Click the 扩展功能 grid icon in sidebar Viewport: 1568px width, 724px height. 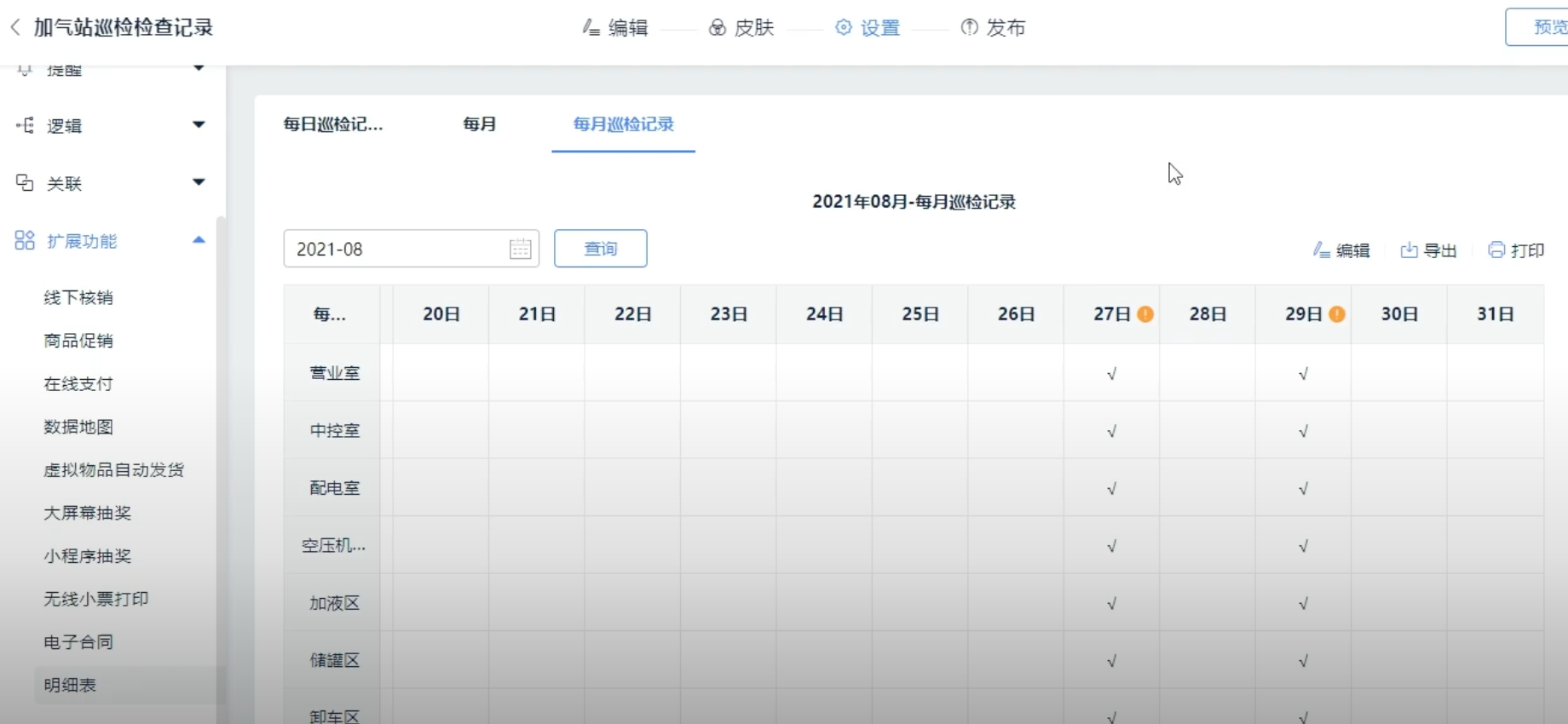point(25,241)
